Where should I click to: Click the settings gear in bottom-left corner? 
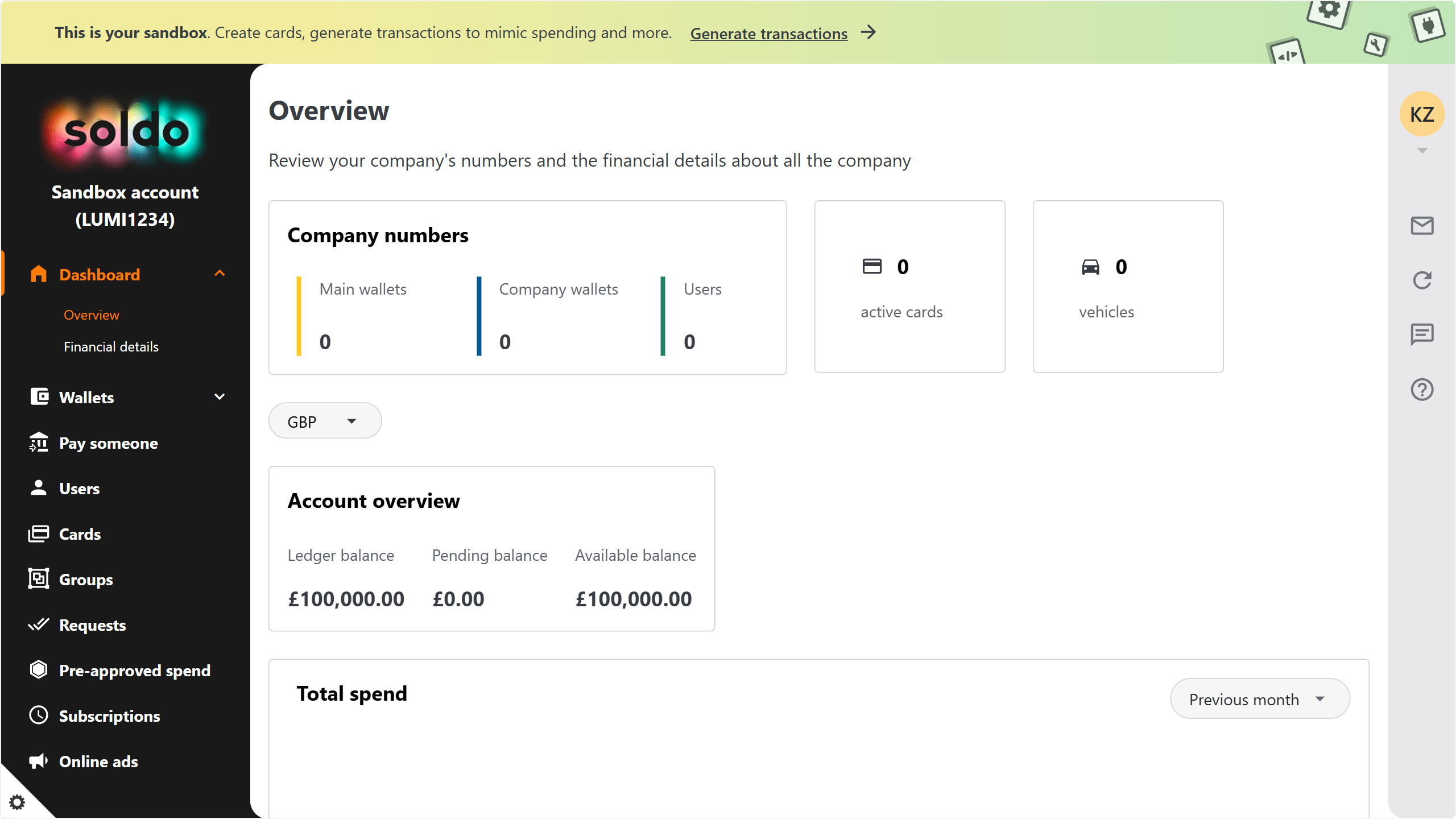tap(17, 802)
